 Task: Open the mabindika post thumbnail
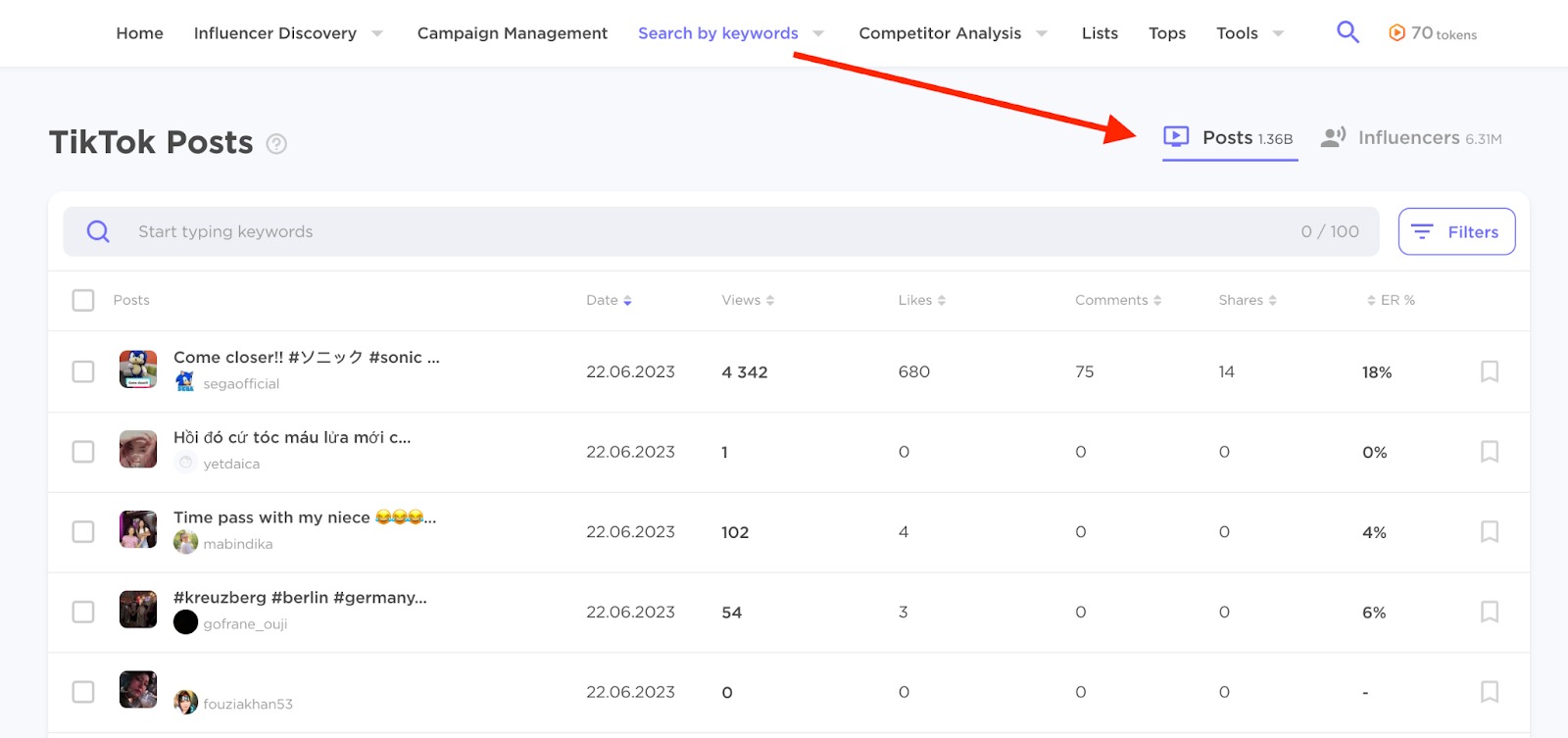pos(138,529)
